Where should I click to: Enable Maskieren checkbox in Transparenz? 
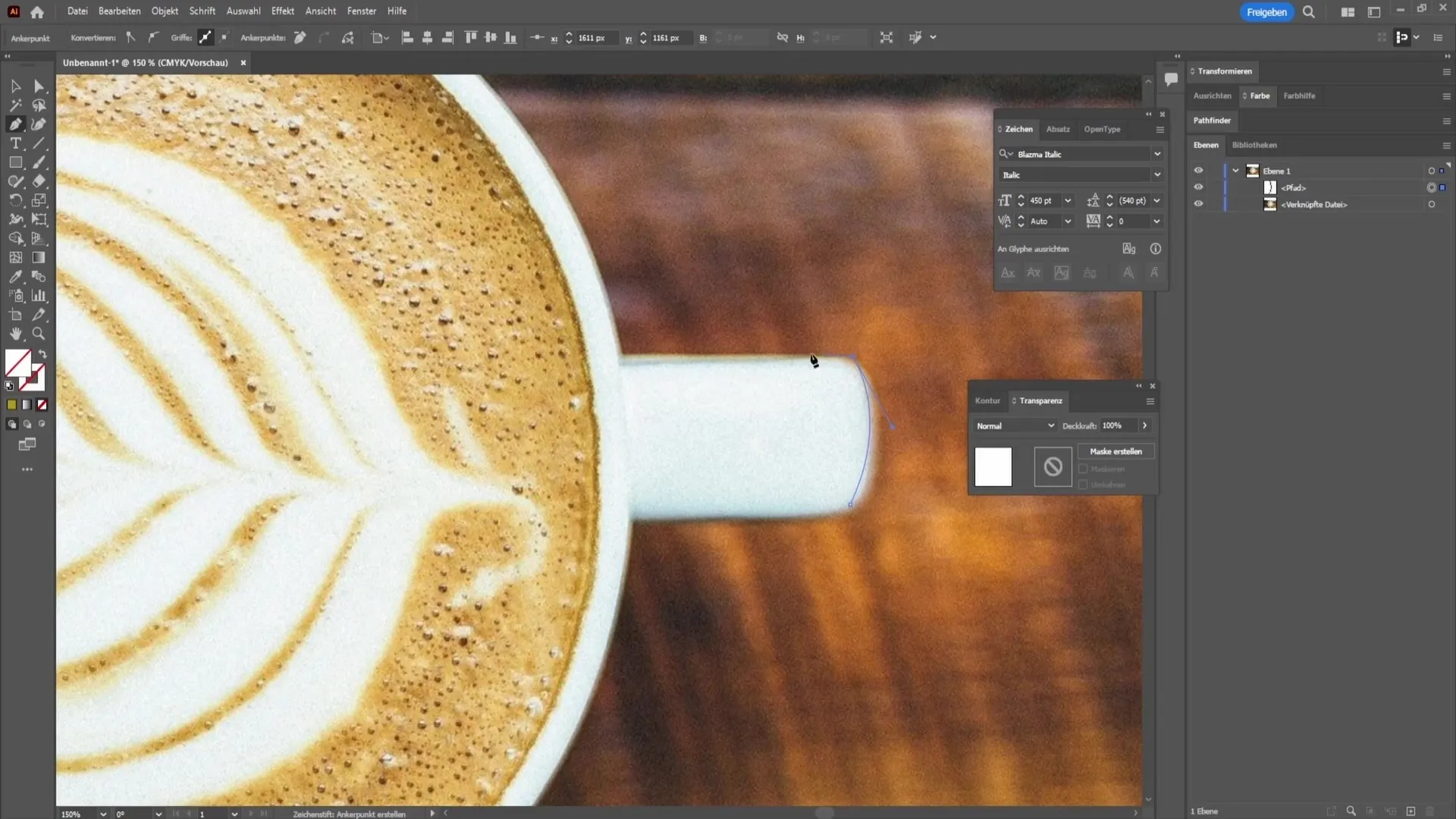(x=1083, y=468)
